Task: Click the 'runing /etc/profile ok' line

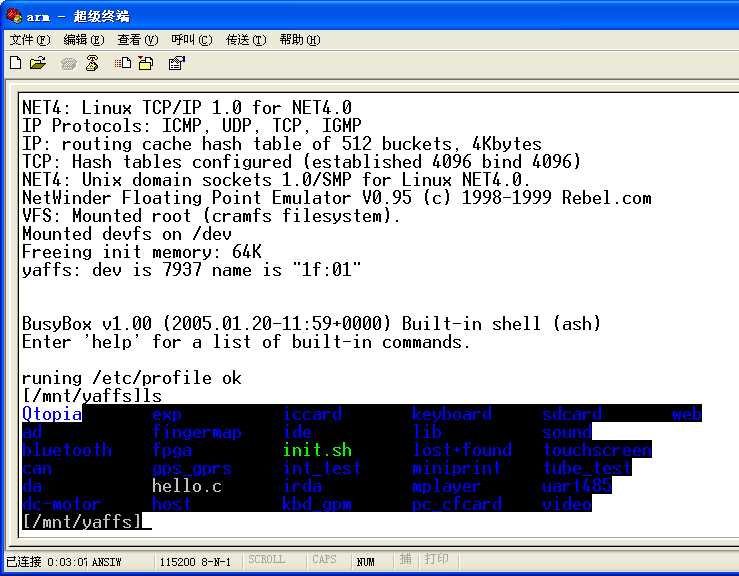Action: 132,378
